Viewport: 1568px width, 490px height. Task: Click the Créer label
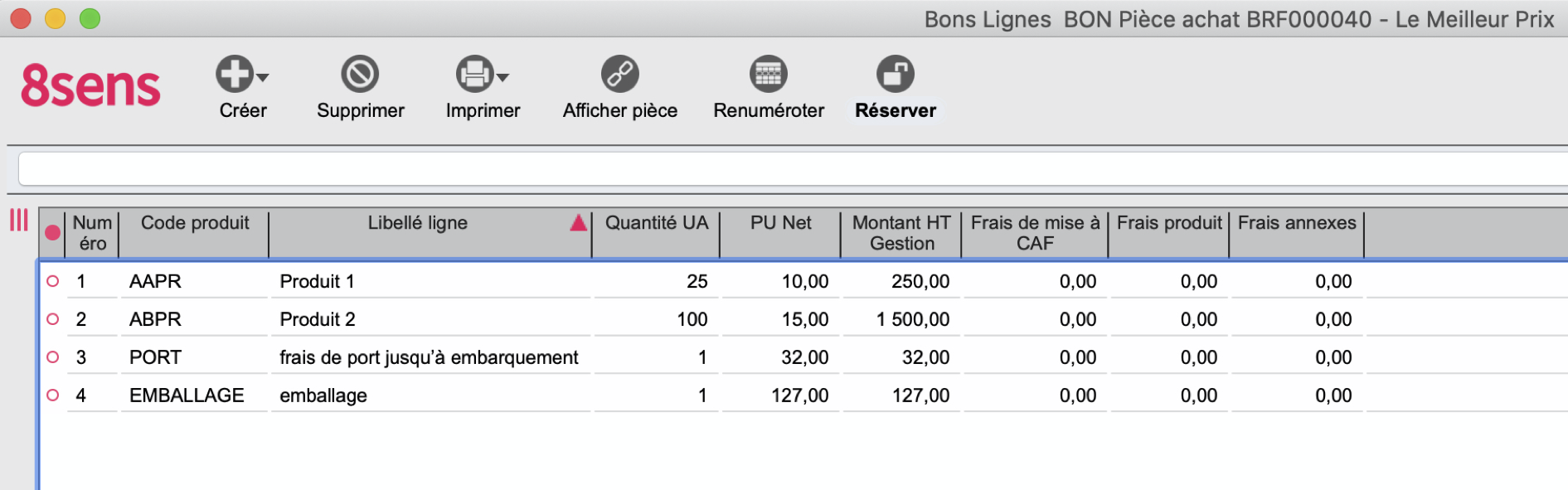tap(243, 110)
